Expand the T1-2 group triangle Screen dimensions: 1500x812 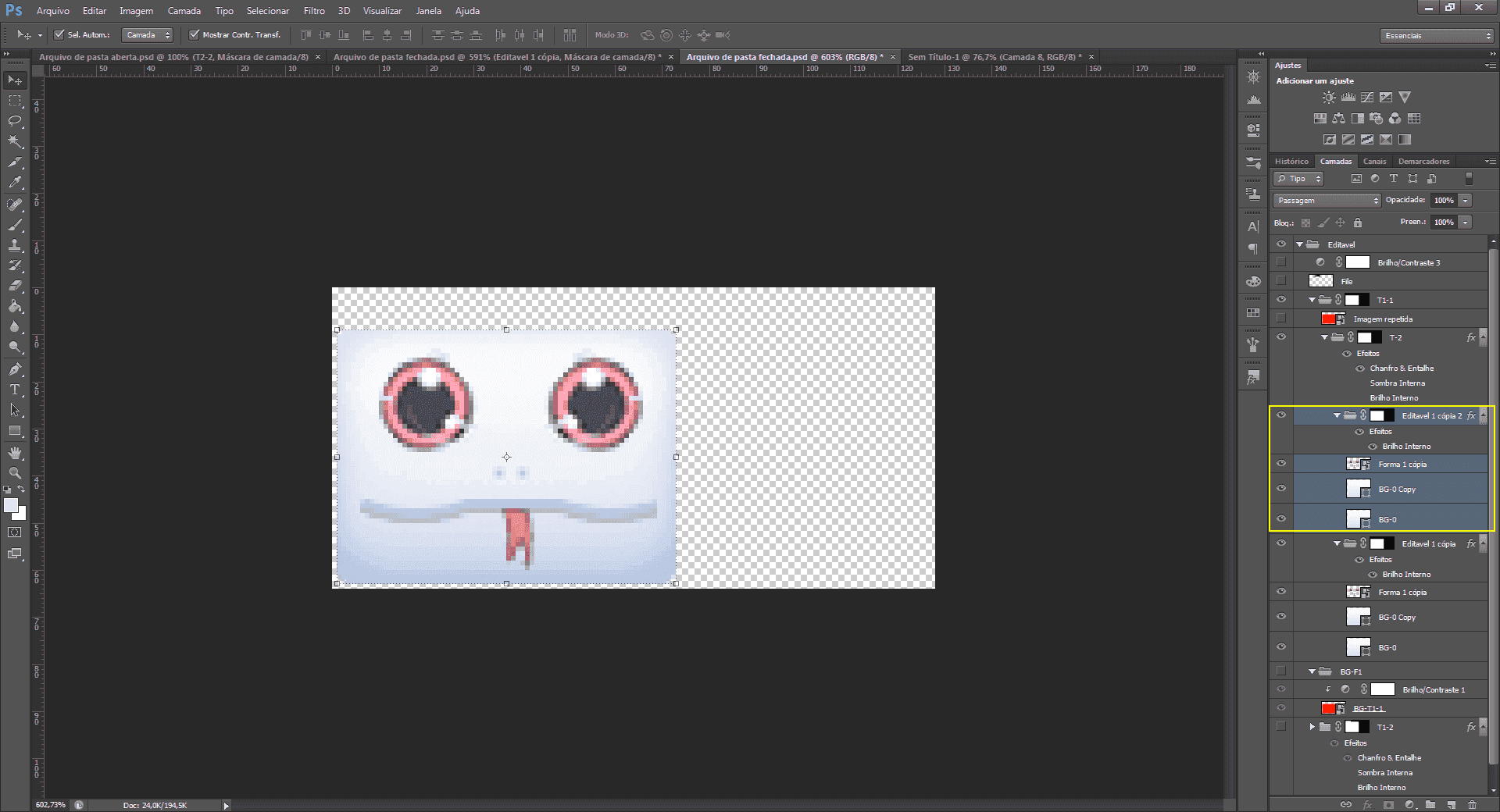pyautogui.click(x=1312, y=727)
